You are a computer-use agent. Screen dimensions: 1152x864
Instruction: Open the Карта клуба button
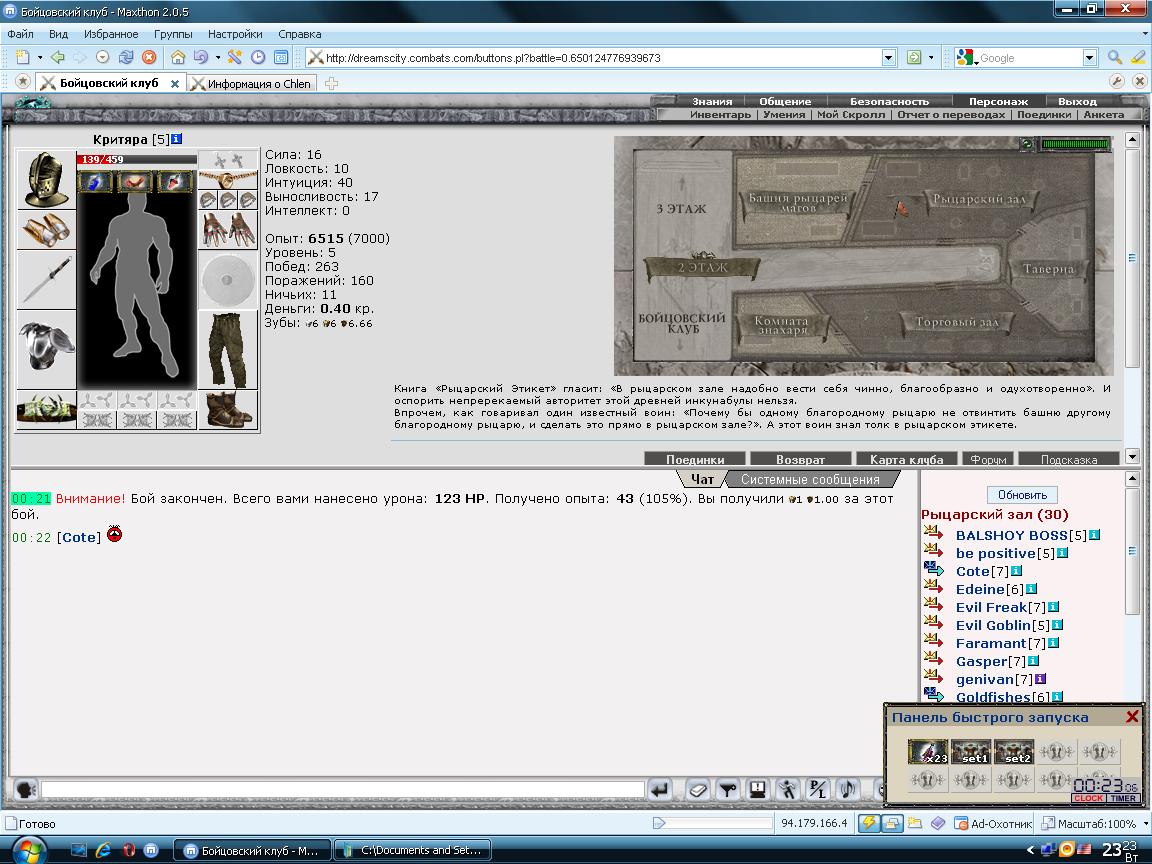[906, 459]
